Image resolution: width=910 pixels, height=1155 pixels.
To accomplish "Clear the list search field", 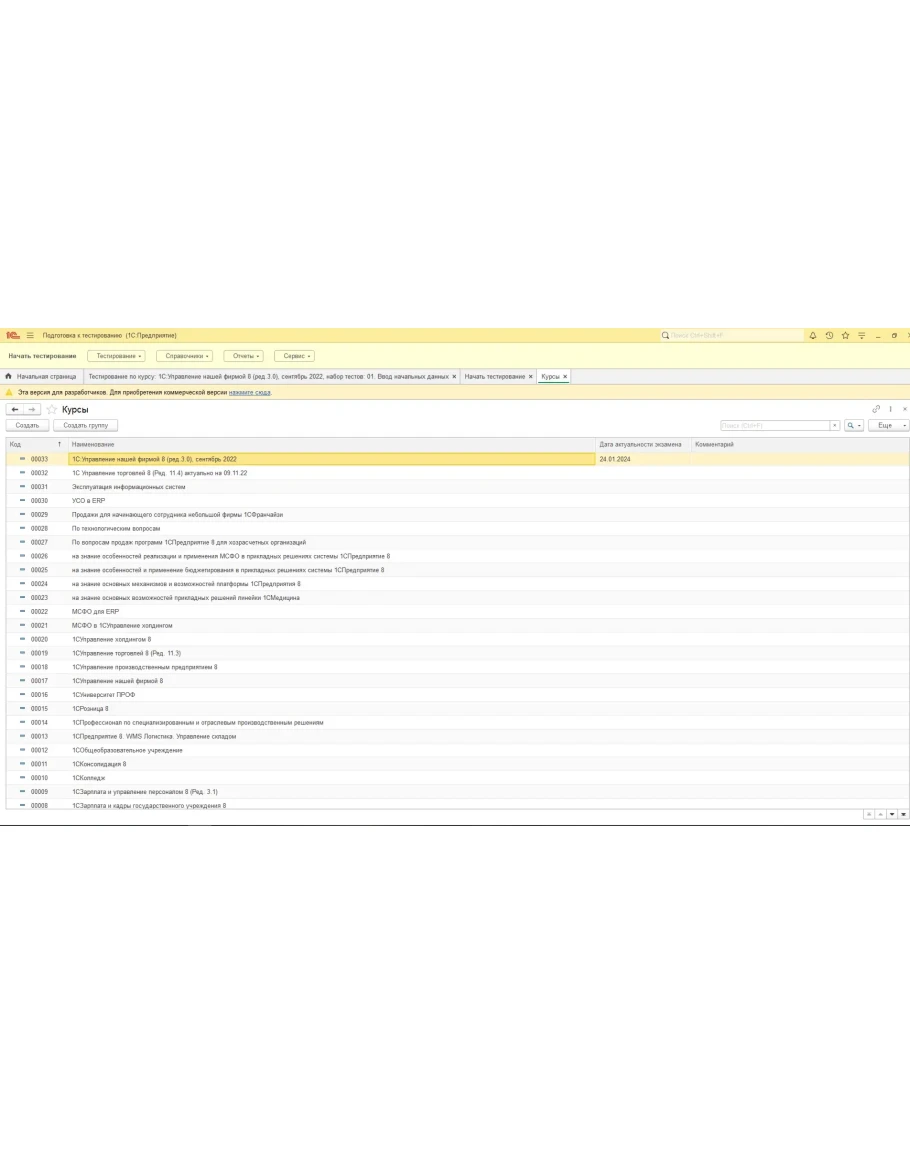I will pos(835,426).
